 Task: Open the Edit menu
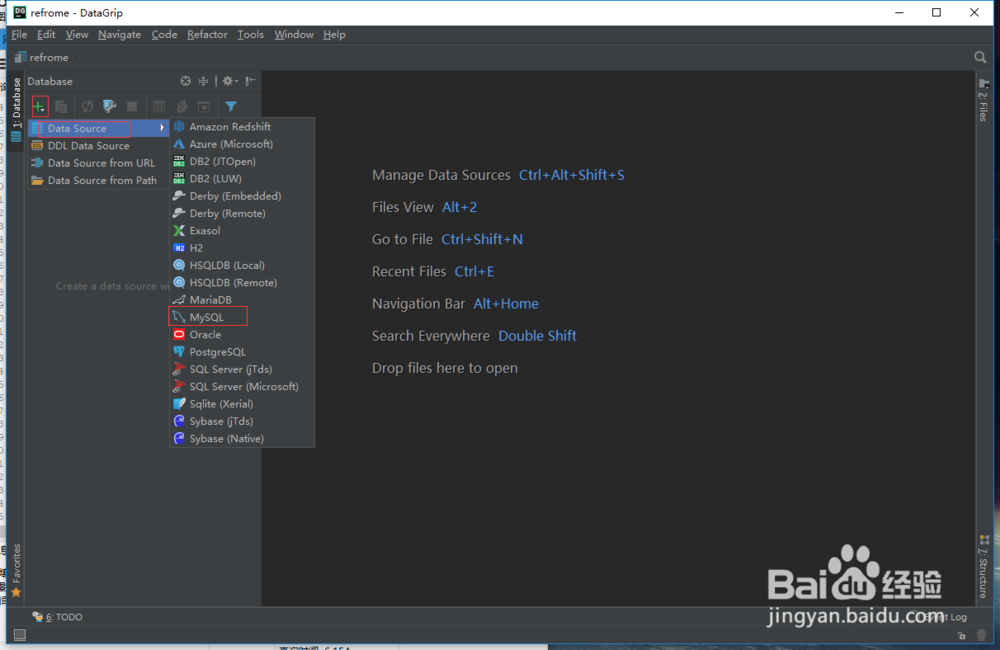pyautogui.click(x=46, y=34)
